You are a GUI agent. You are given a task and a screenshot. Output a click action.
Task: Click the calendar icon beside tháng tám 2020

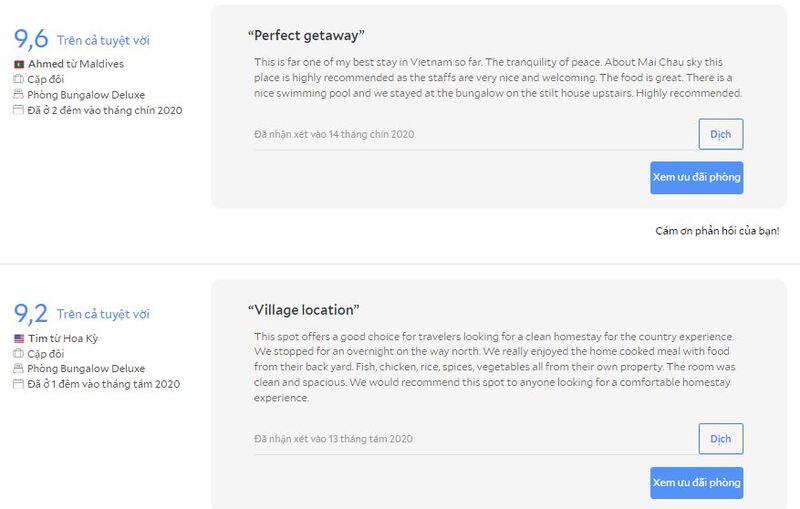click(18, 384)
